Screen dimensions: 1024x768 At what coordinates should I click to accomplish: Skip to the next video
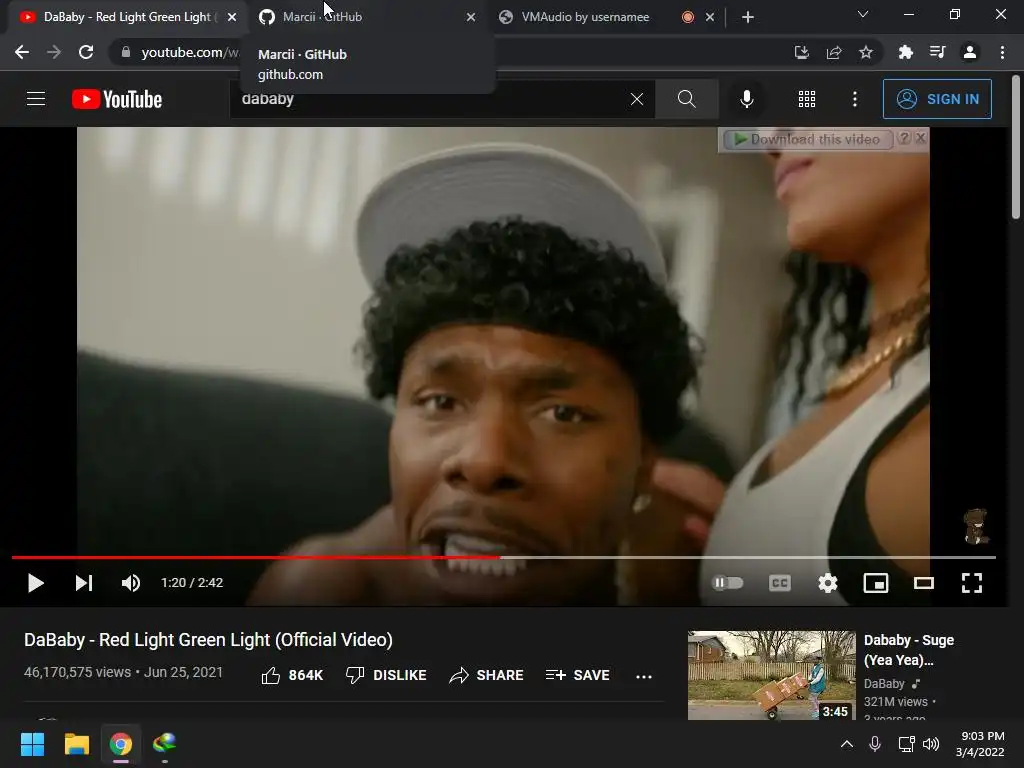pos(84,583)
